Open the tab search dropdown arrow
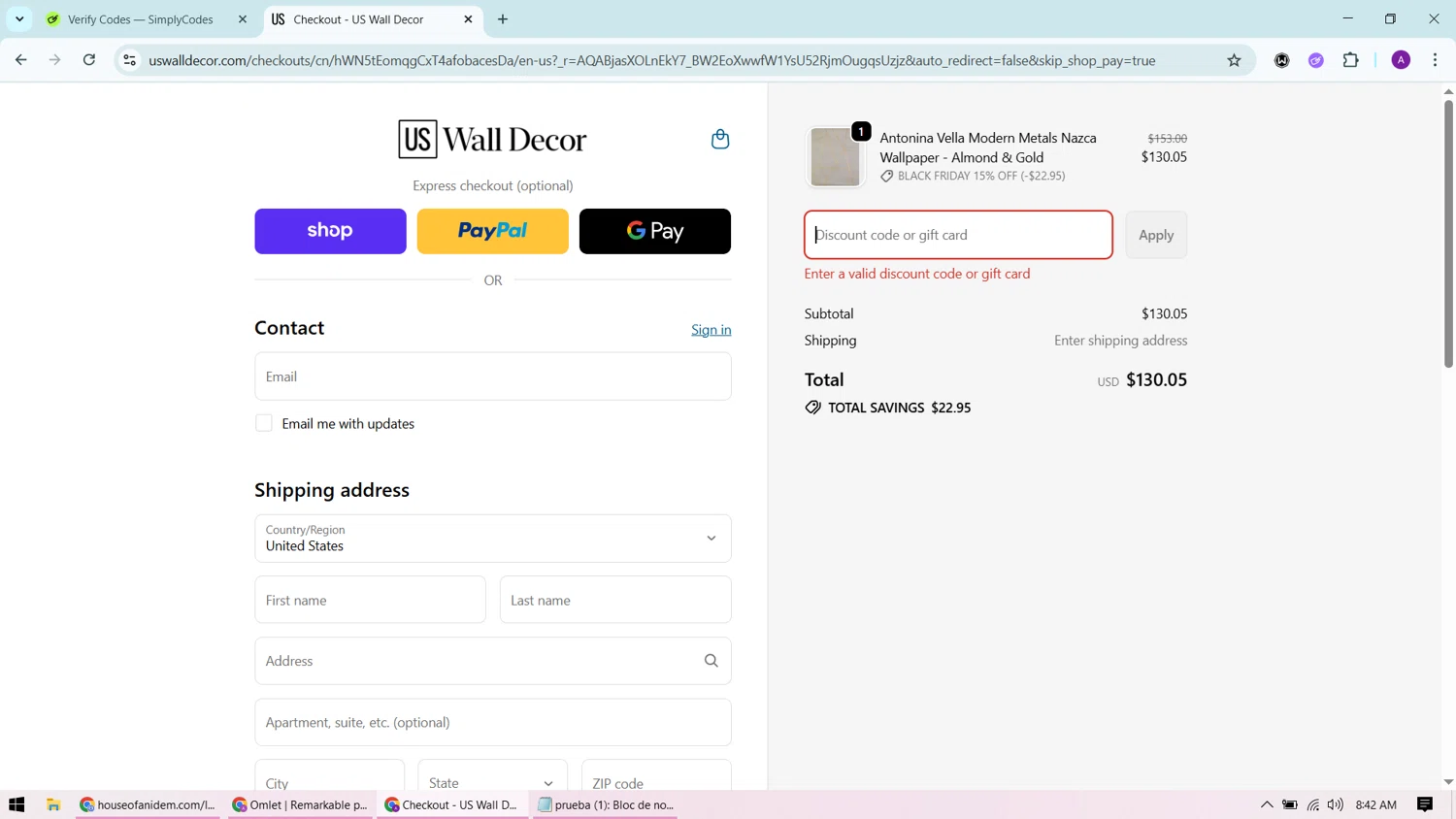 coord(19,19)
